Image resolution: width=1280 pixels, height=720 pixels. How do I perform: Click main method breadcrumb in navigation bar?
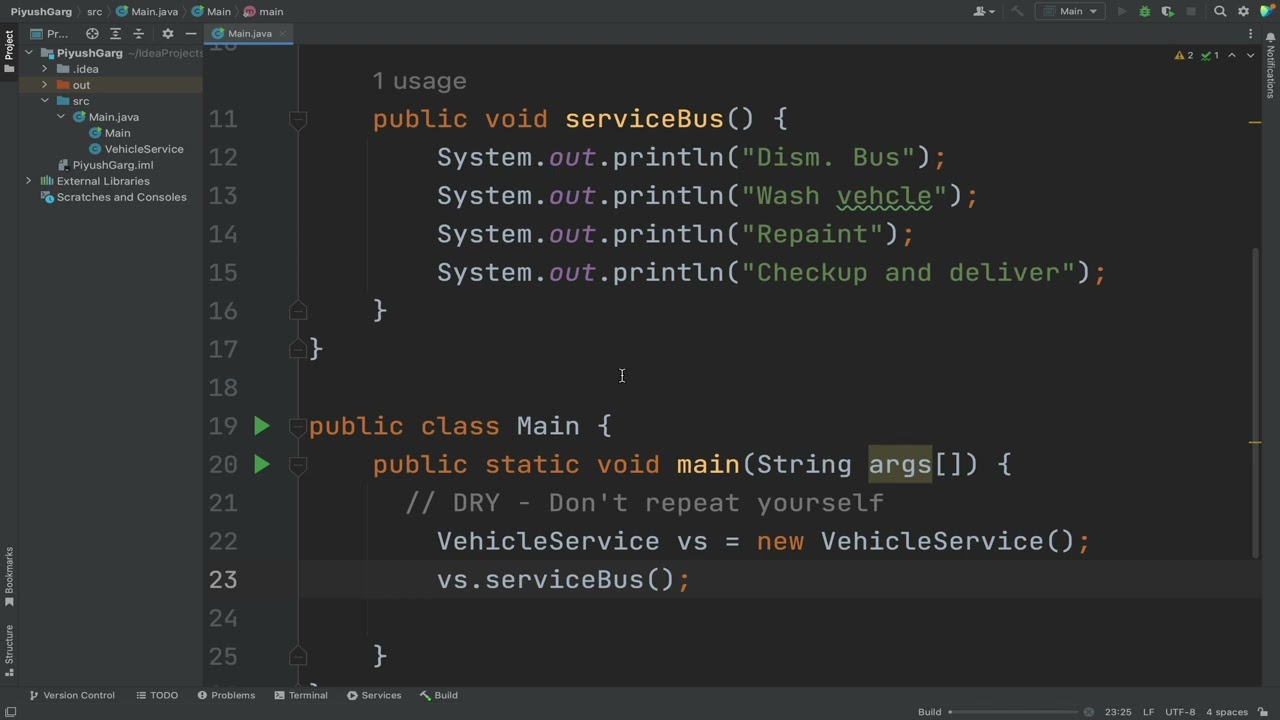pos(264,12)
